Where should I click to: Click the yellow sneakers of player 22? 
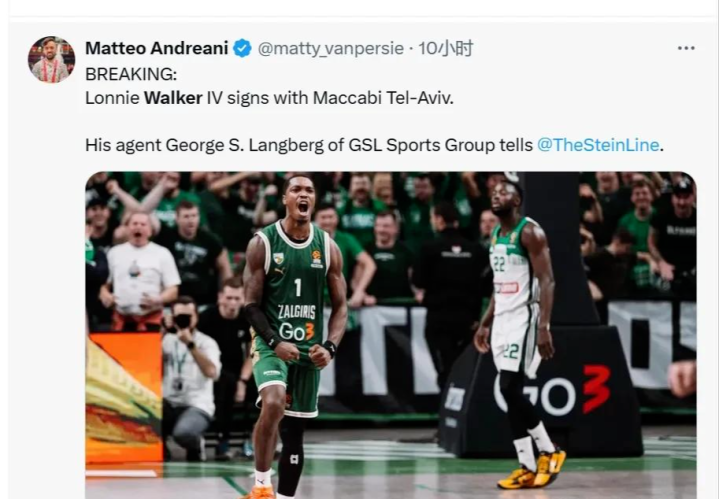click(532, 470)
